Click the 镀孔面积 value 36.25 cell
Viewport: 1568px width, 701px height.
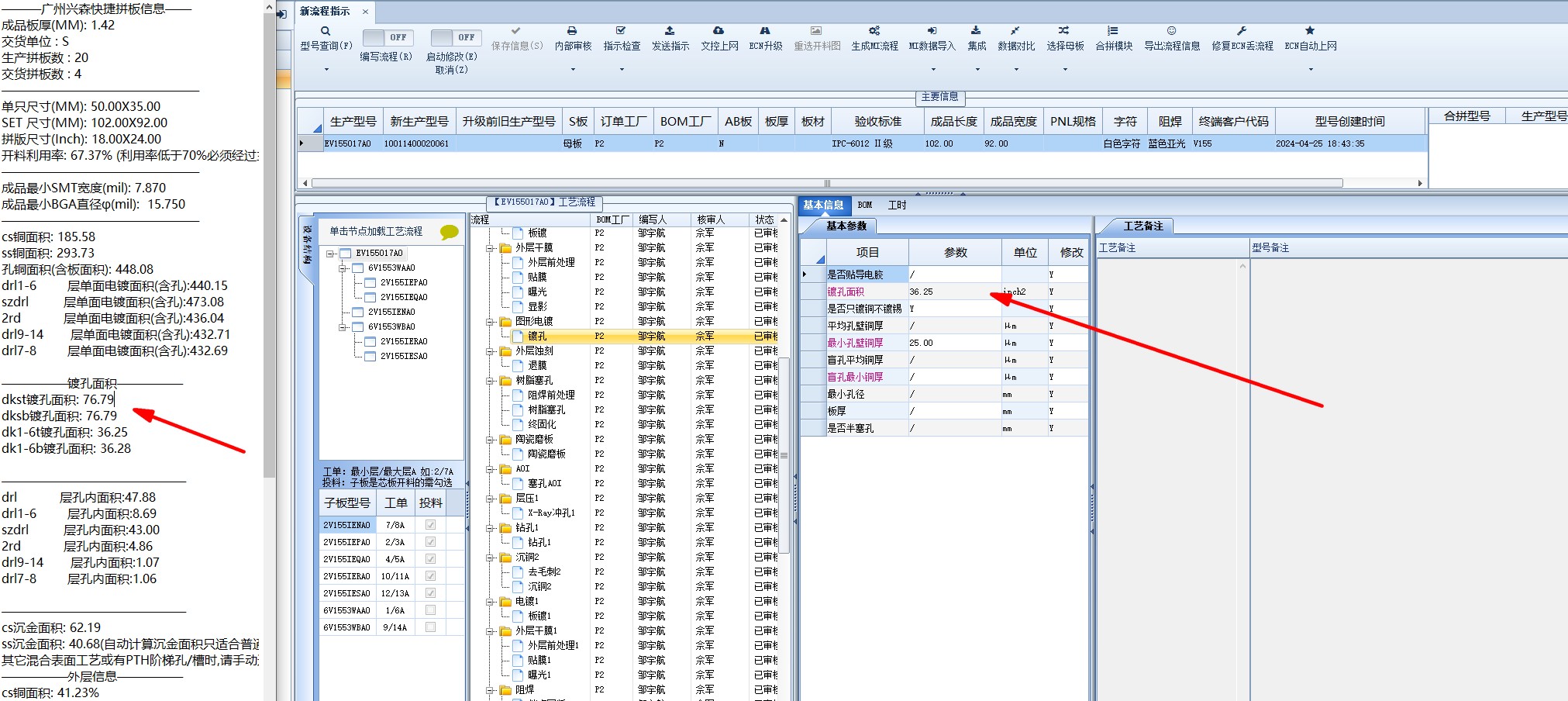click(x=955, y=292)
